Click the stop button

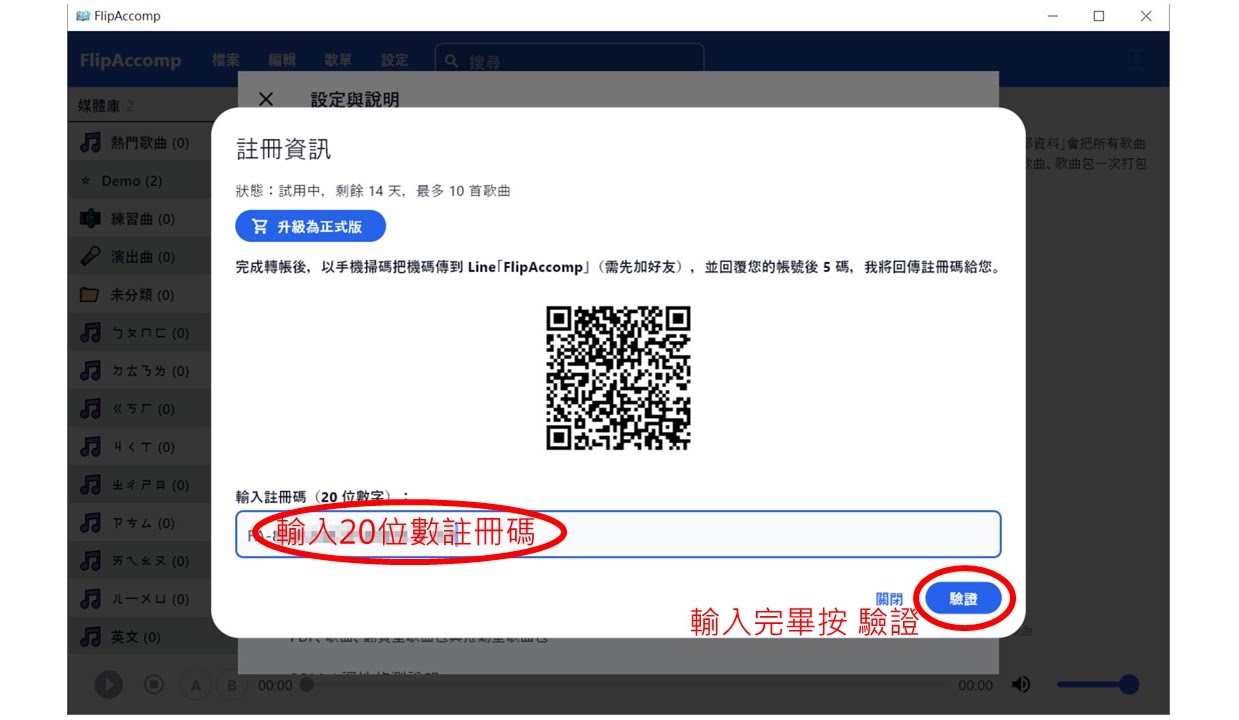153,685
